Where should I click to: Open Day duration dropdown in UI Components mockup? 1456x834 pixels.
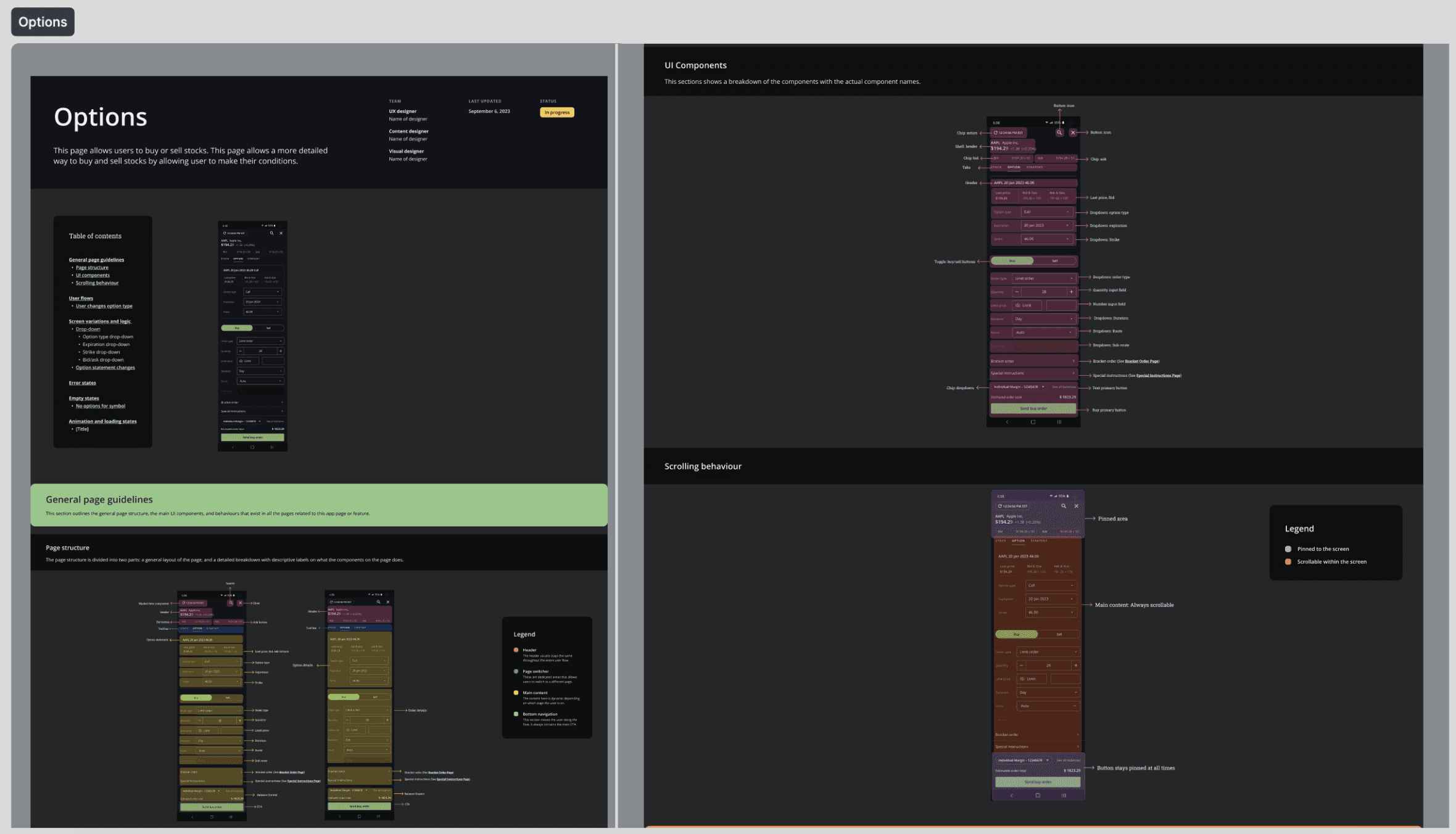click(1044, 319)
